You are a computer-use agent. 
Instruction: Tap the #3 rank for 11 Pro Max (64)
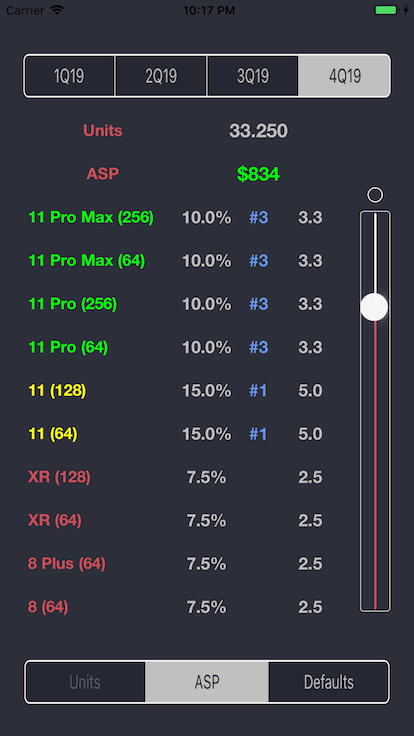click(259, 261)
